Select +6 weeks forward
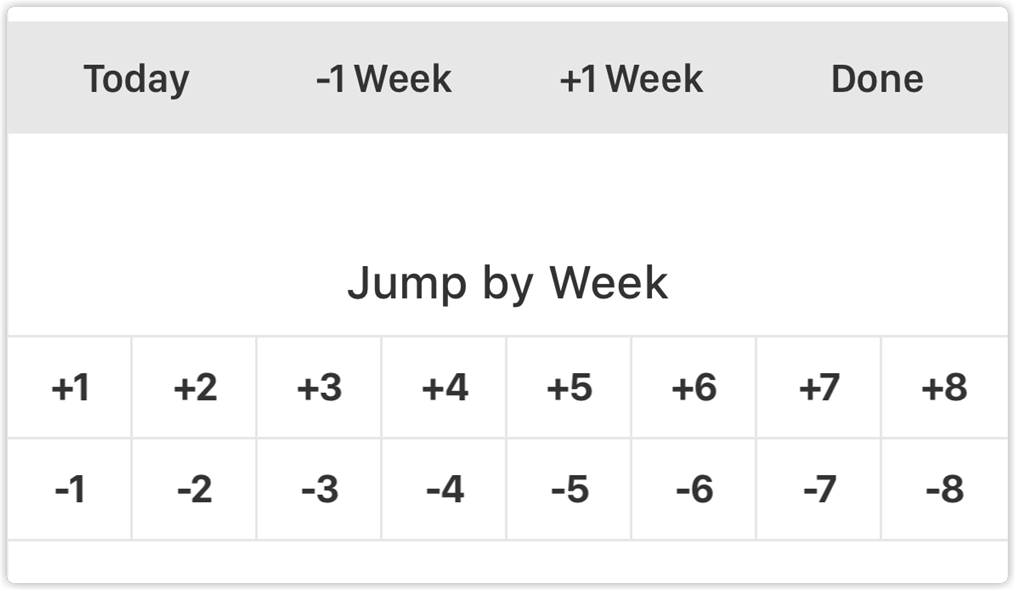 coord(694,388)
